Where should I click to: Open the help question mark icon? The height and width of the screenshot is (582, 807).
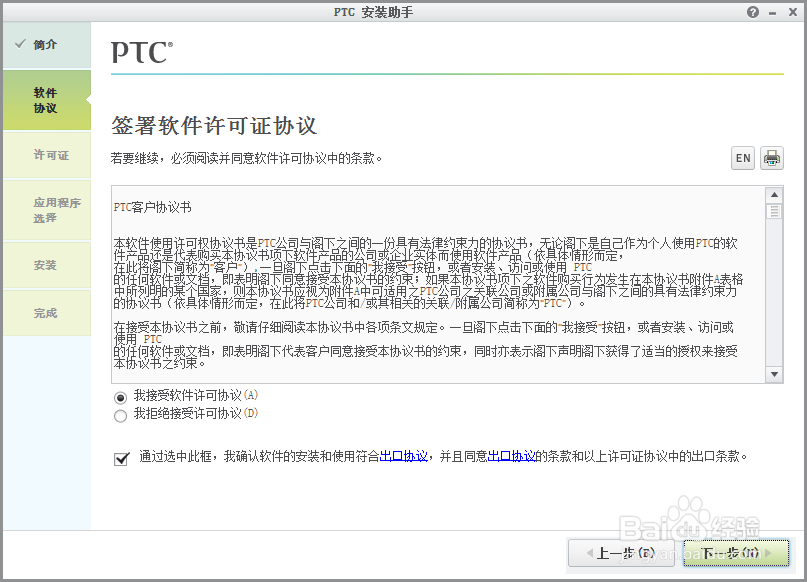tap(753, 12)
